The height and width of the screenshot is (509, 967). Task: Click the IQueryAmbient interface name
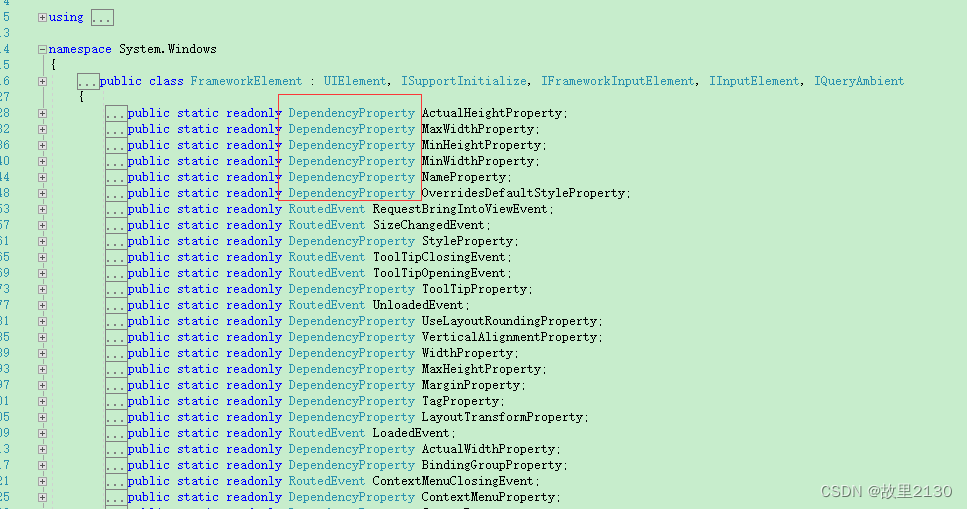(x=859, y=81)
